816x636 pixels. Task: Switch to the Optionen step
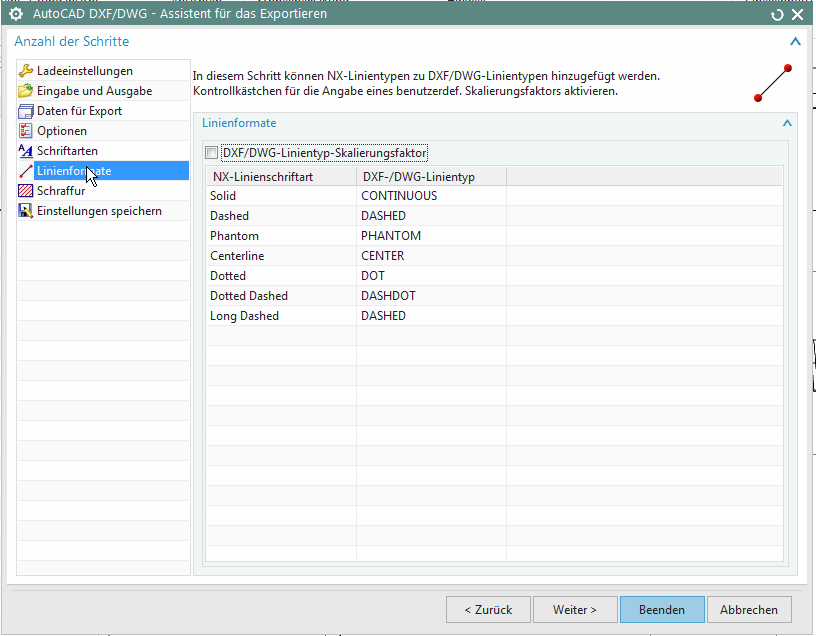[62, 131]
